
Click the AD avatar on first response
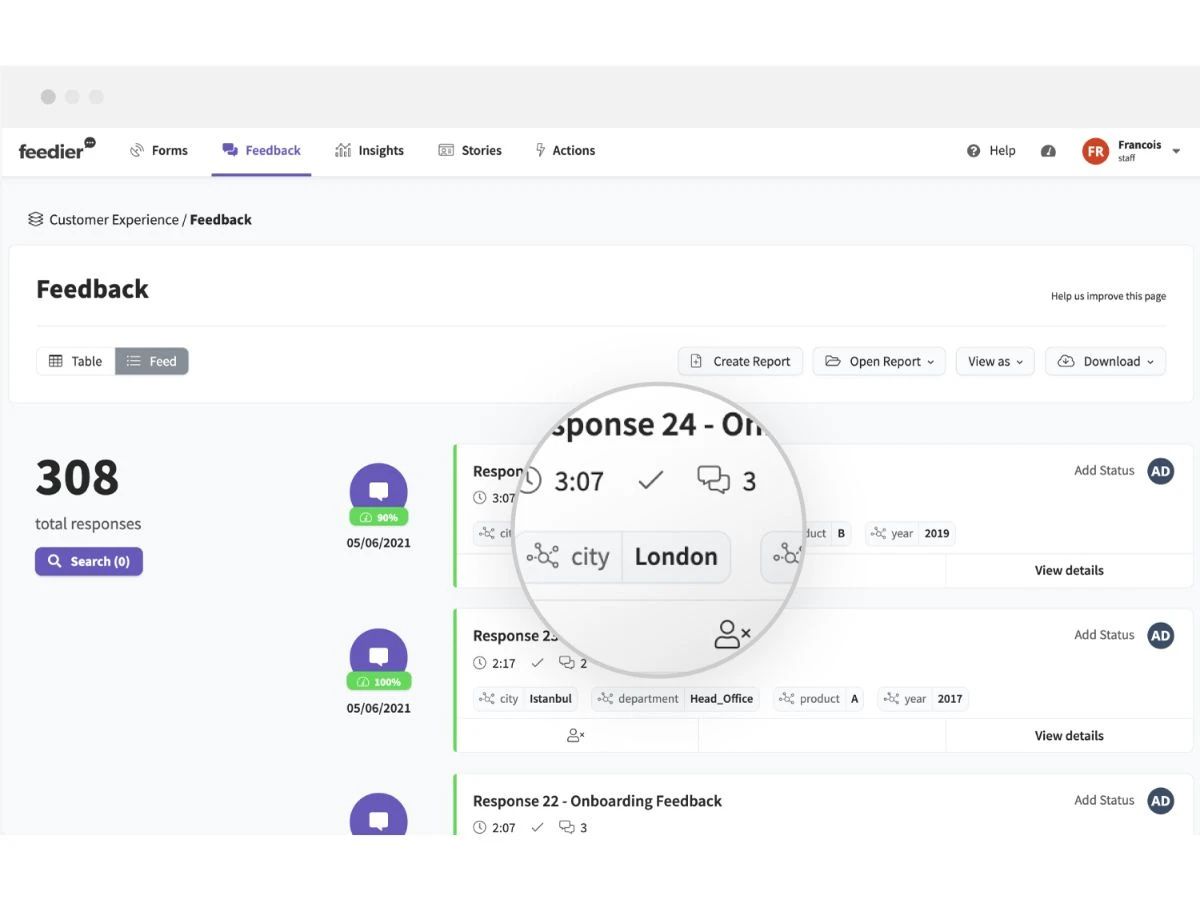click(x=1160, y=471)
